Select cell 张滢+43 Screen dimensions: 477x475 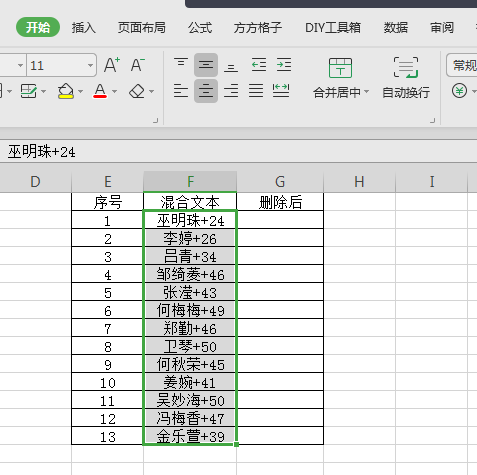pos(190,292)
